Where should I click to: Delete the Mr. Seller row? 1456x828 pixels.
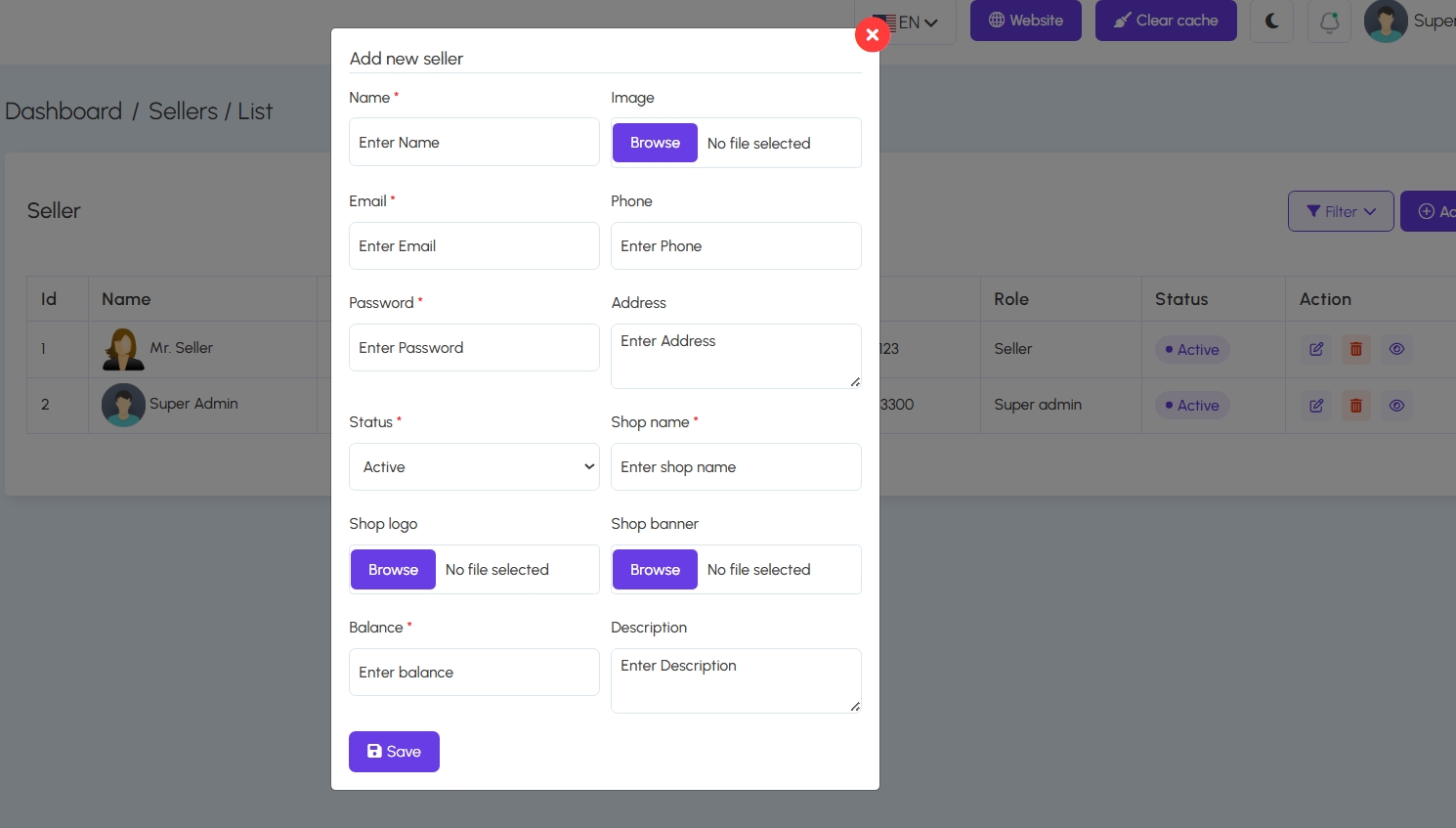[x=1356, y=349]
